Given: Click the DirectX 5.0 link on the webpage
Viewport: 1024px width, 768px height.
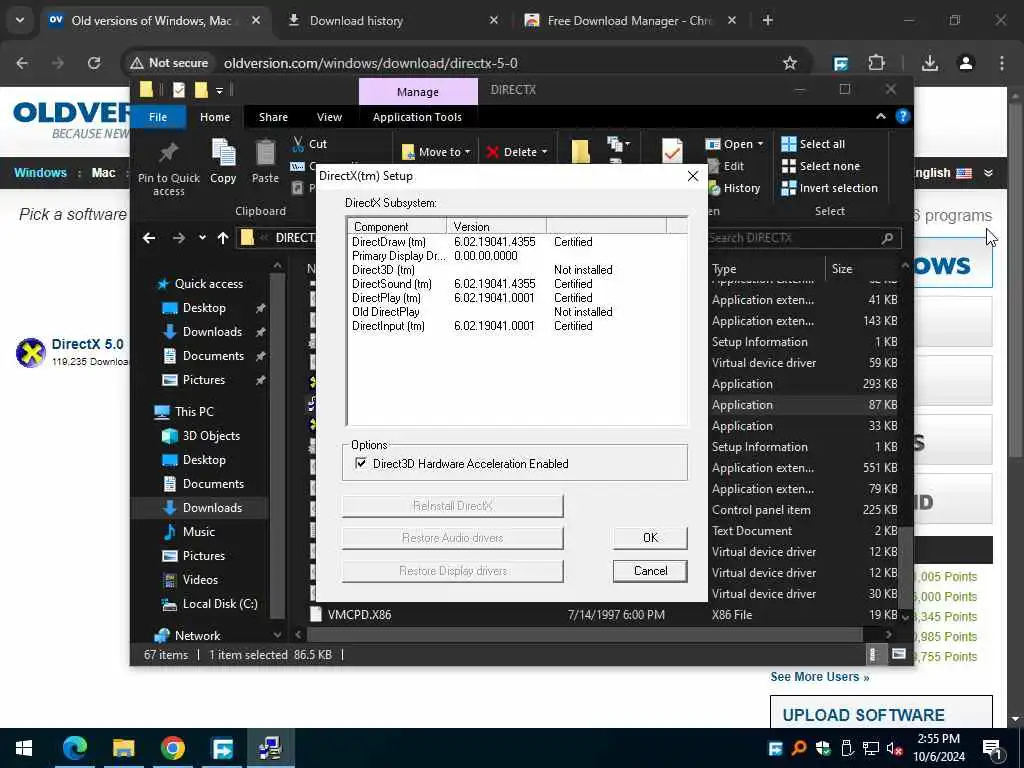Looking at the screenshot, I should tap(88, 344).
